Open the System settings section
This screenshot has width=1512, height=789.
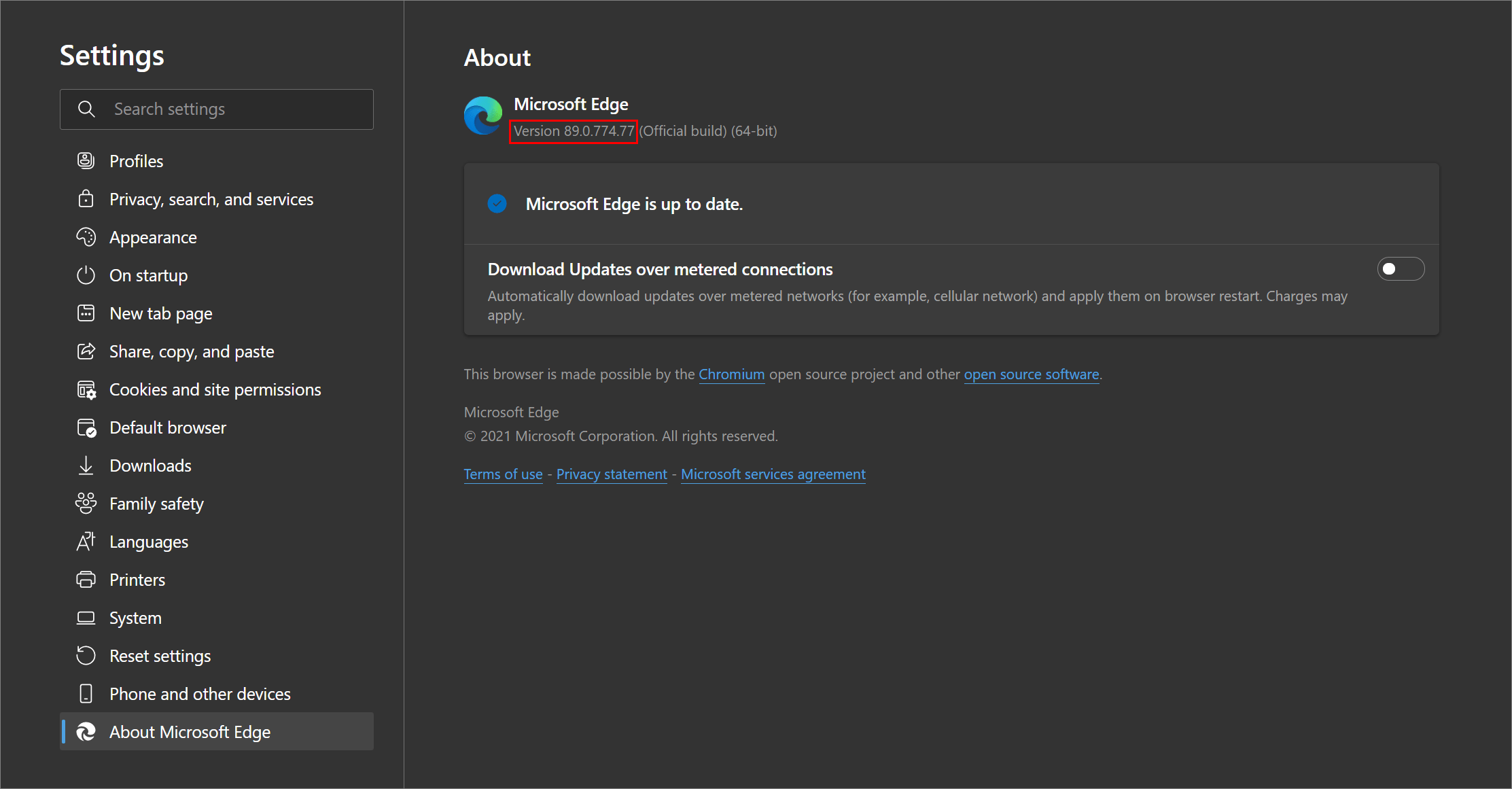pyautogui.click(x=137, y=617)
